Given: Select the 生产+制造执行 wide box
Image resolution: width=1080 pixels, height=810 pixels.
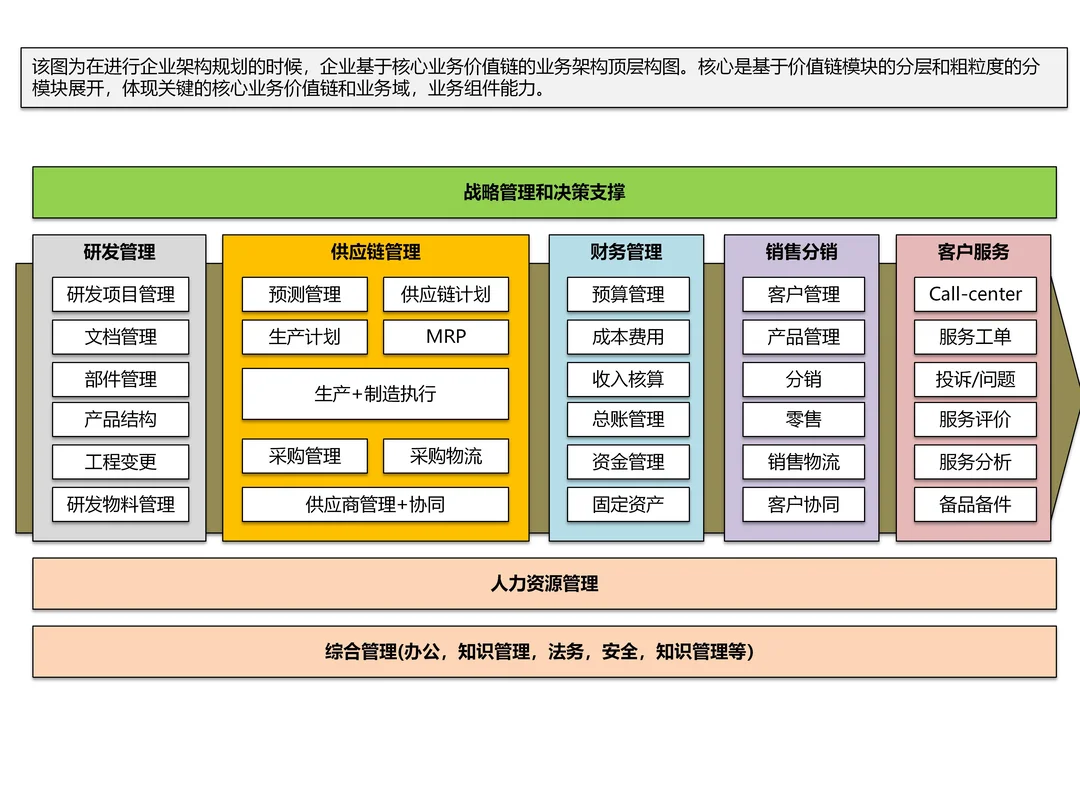Looking at the screenshot, I should point(375,394).
